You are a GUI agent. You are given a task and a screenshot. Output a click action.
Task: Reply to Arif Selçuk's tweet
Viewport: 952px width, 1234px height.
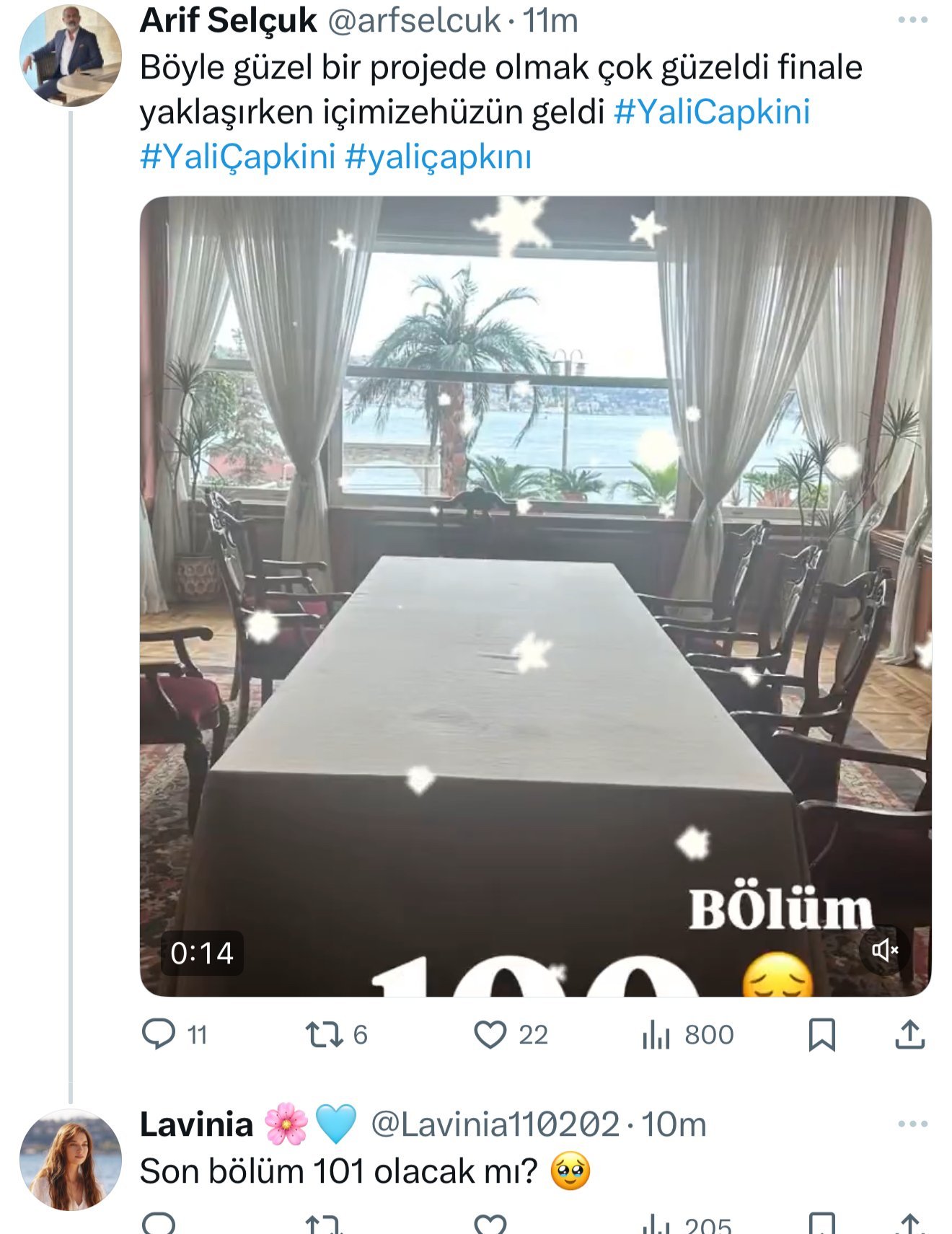click(x=159, y=1034)
